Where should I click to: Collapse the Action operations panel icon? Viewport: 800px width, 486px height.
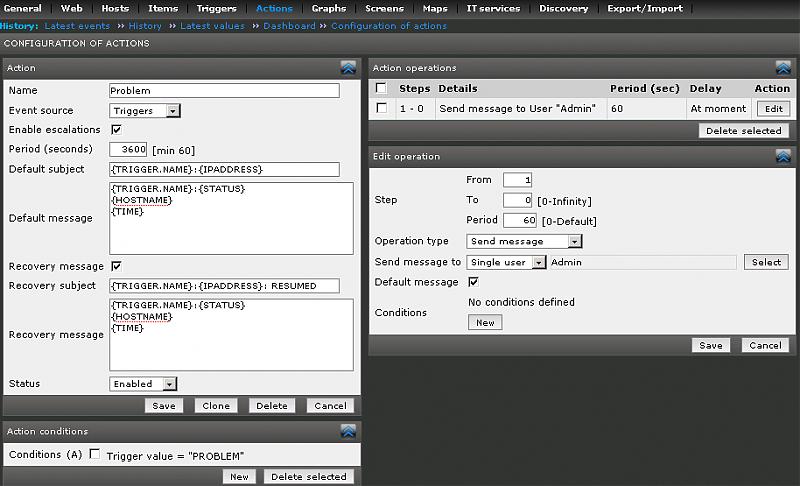click(x=782, y=68)
